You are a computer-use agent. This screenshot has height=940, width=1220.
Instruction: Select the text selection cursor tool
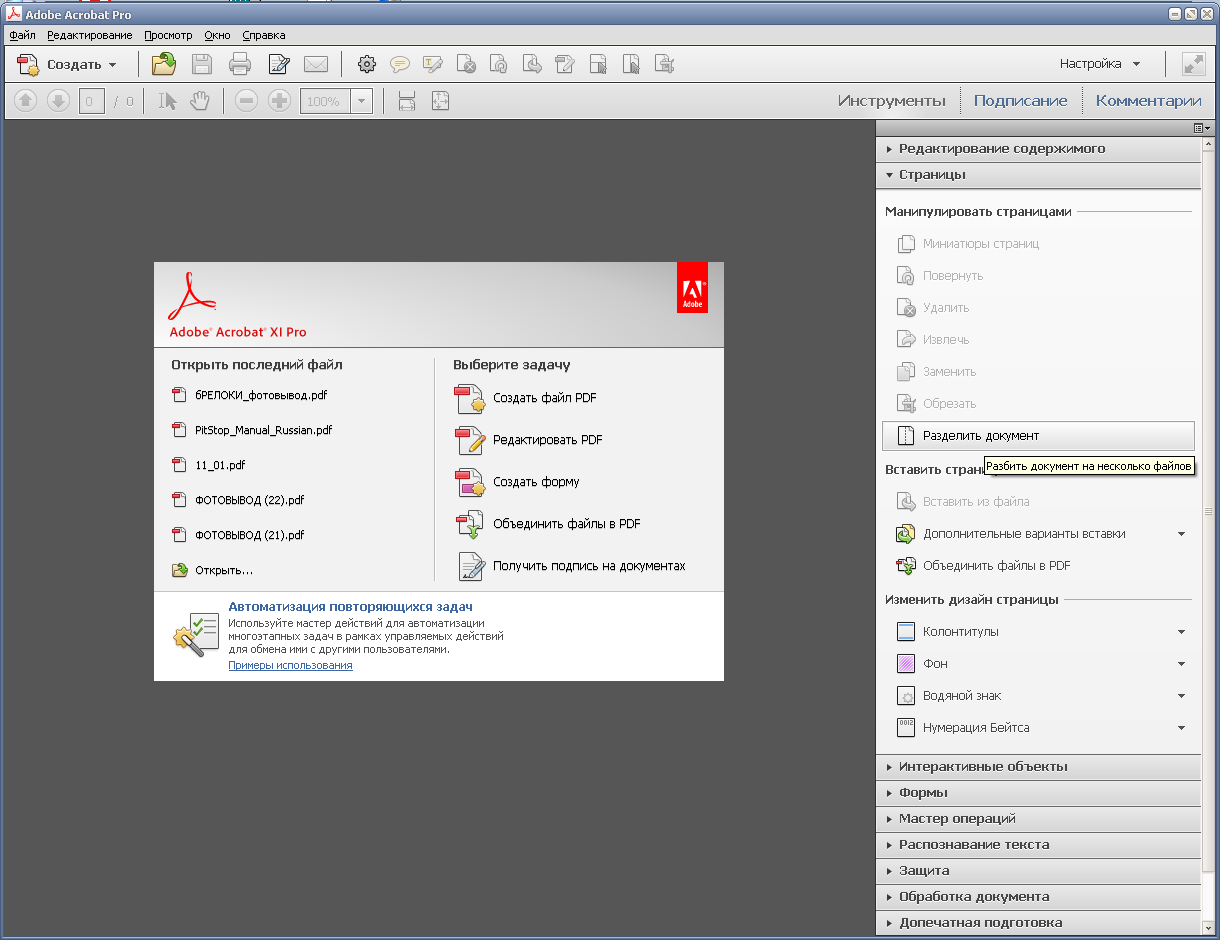point(167,101)
